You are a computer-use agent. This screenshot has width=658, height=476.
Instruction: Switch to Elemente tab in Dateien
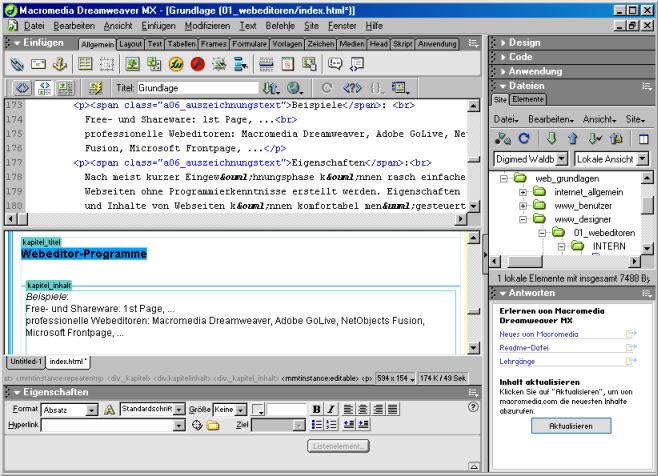pos(528,99)
